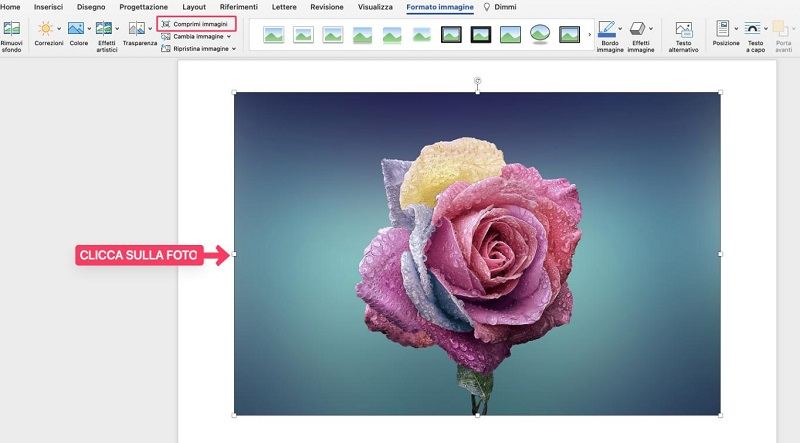Open the Layout ribbon tab
The width and height of the screenshot is (800, 443).
point(194,7)
